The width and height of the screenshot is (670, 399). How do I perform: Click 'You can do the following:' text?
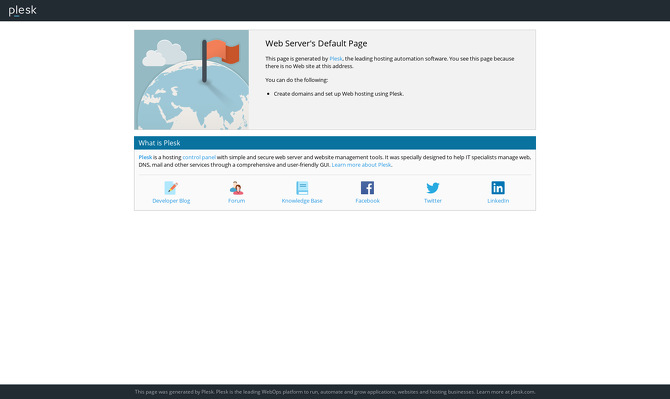pyautogui.click(x=297, y=80)
